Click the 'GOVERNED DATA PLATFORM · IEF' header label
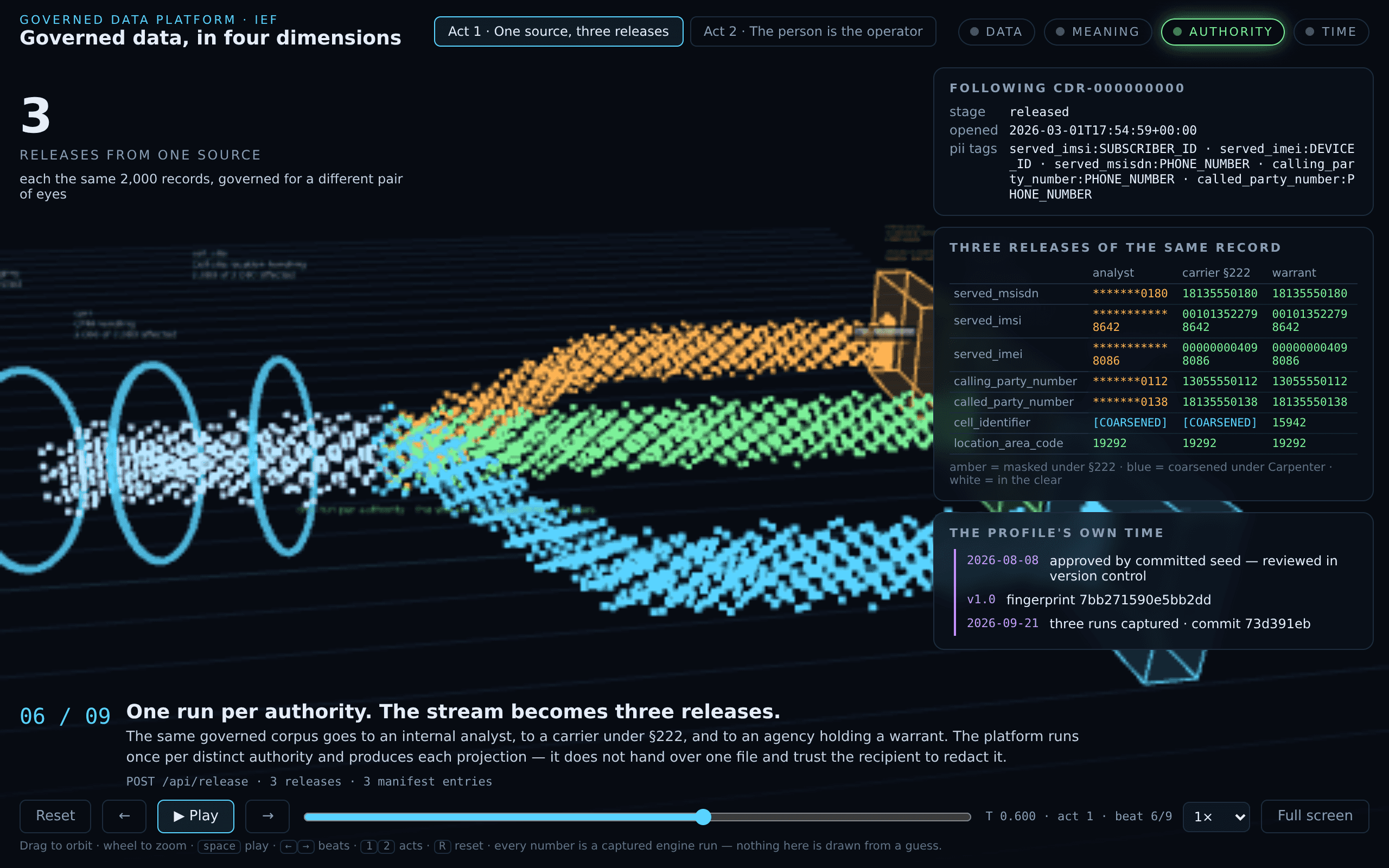This screenshot has width=1389, height=868. [x=149, y=20]
